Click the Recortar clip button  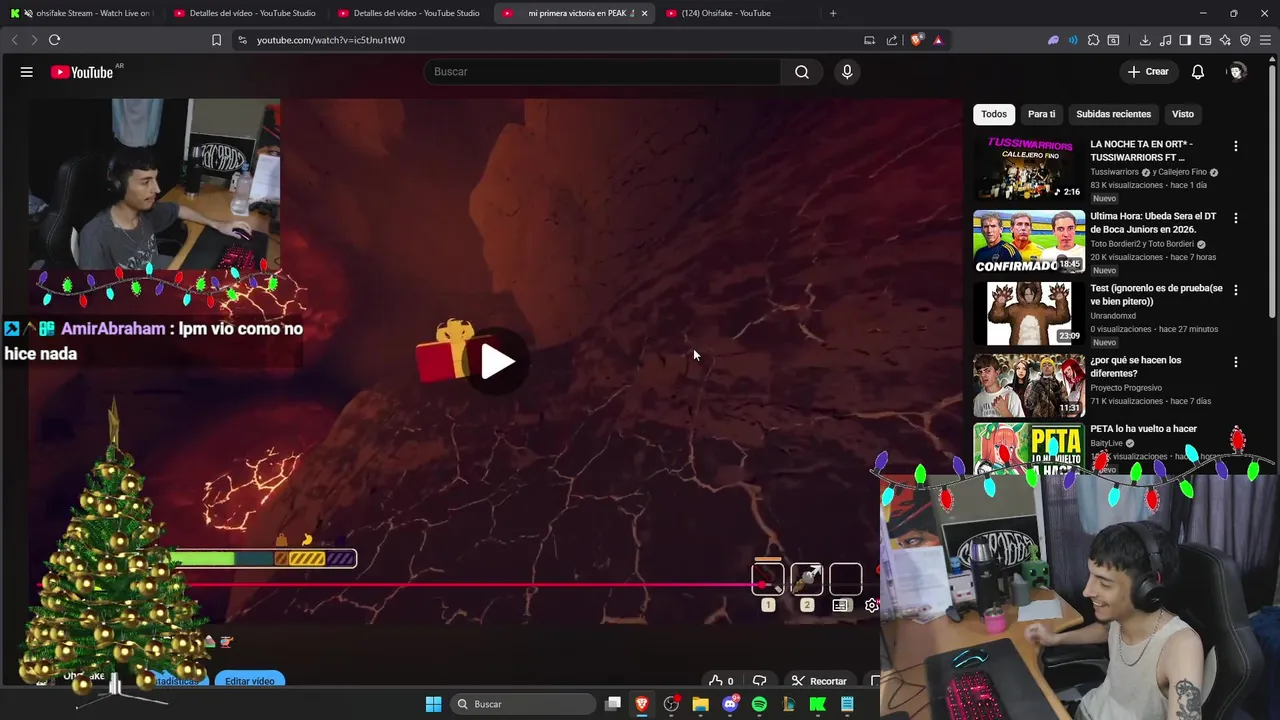818,681
